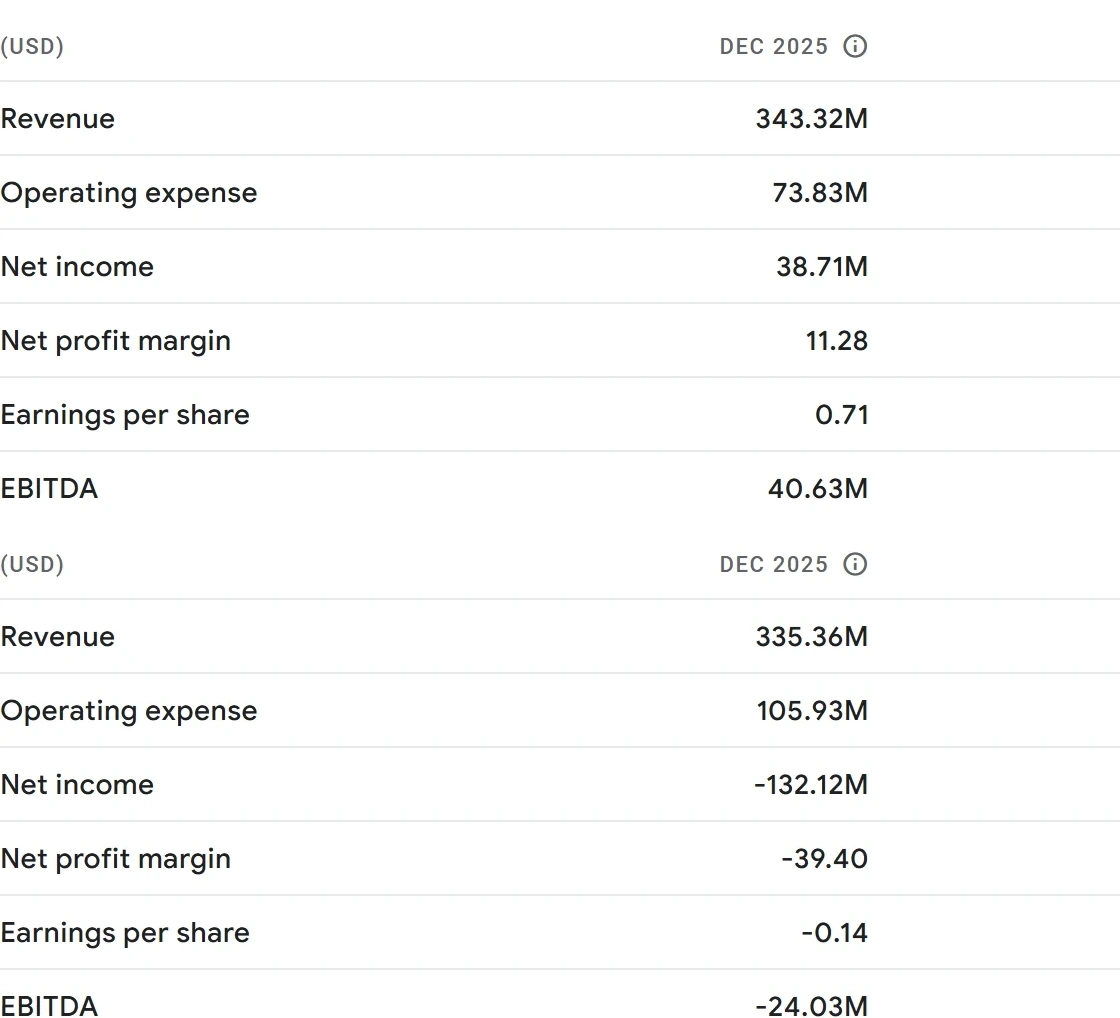Image resolution: width=1120 pixels, height=1018 pixels.
Task: Click the info icon beside second DEC 2025 header
Action: point(856,564)
